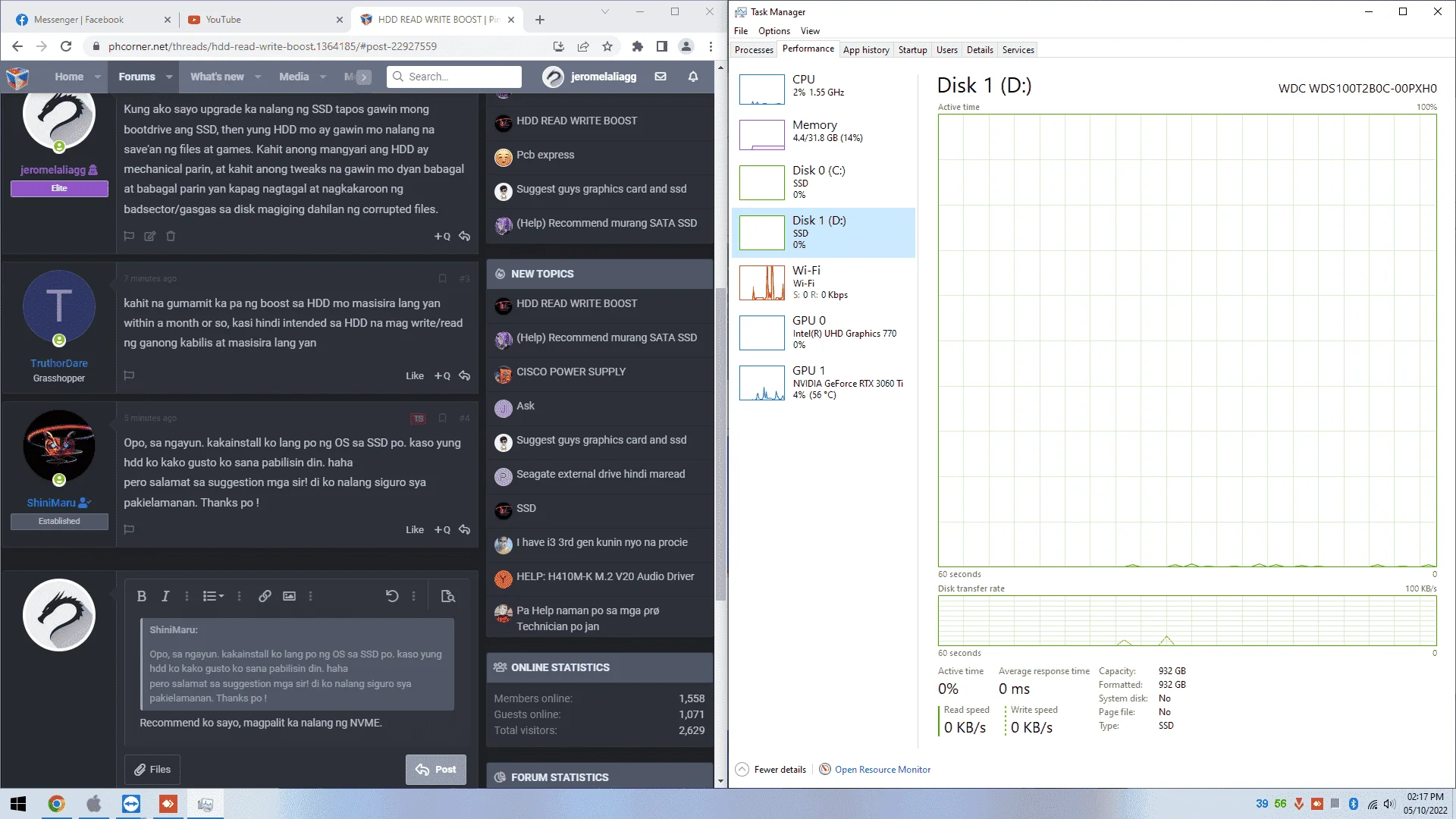Screen dimensions: 1456x819
Task: Open TeamViewer from taskbar
Action: 131,804
